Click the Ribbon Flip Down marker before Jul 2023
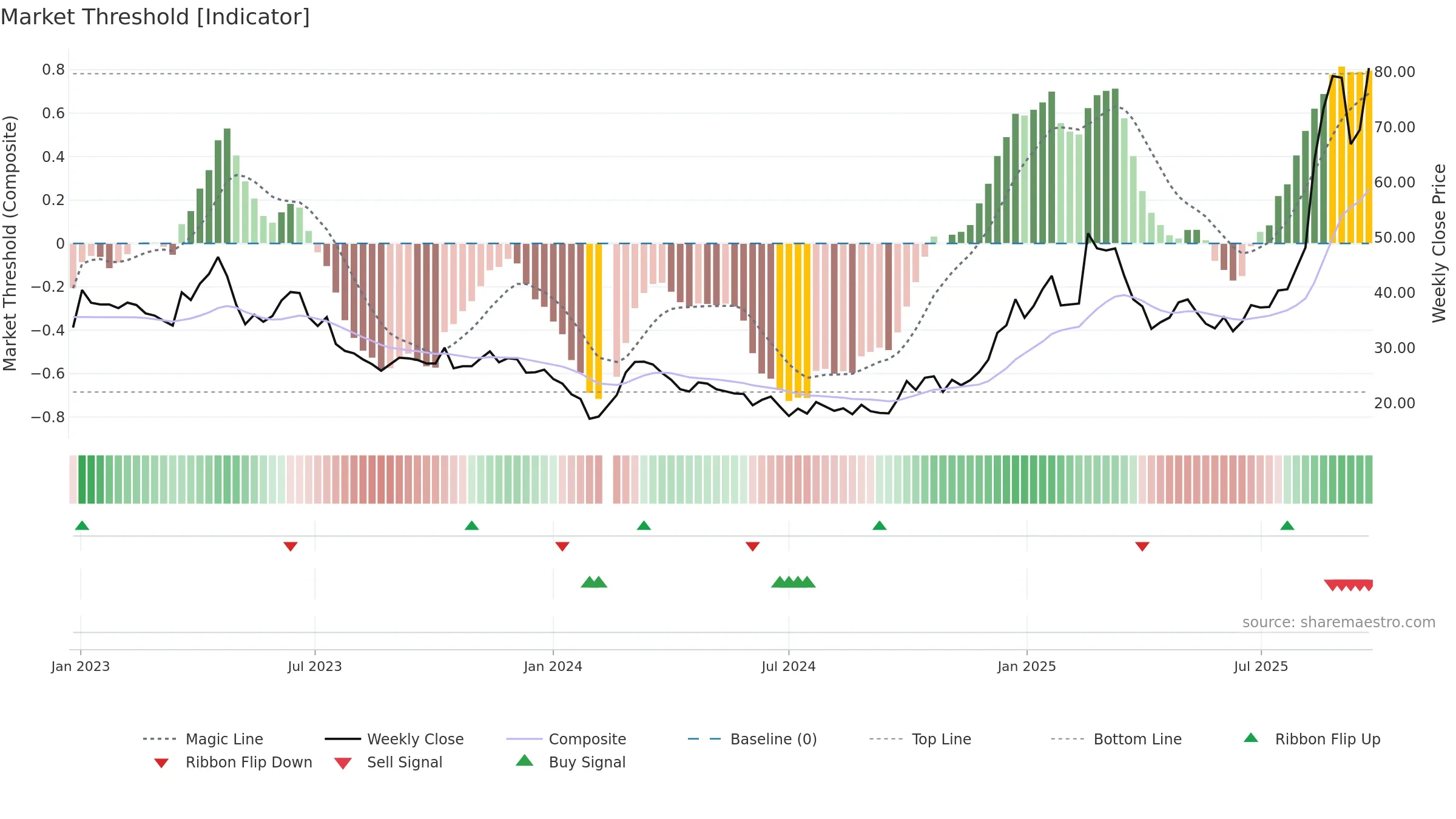Screen dimensions: 1456x819 [291, 547]
